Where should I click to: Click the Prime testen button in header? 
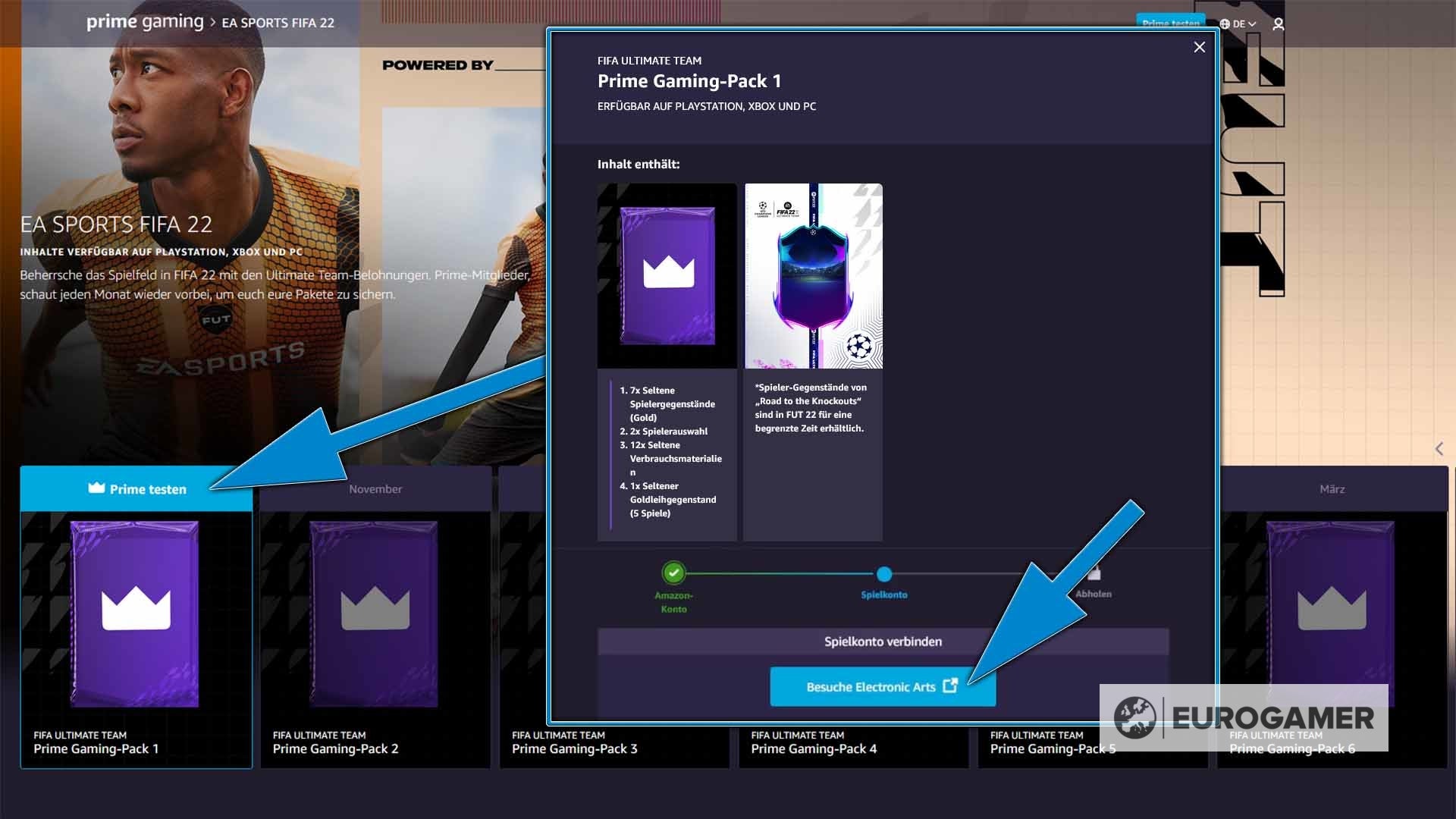click(x=1170, y=23)
